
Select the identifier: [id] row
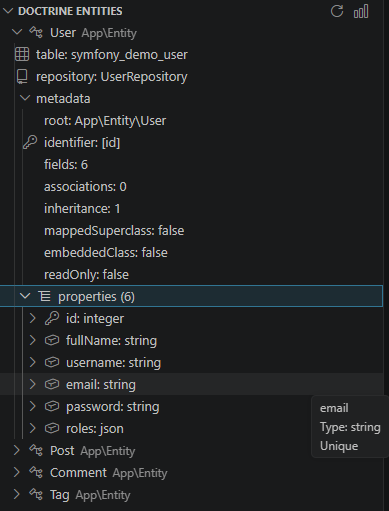click(x=82, y=143)
